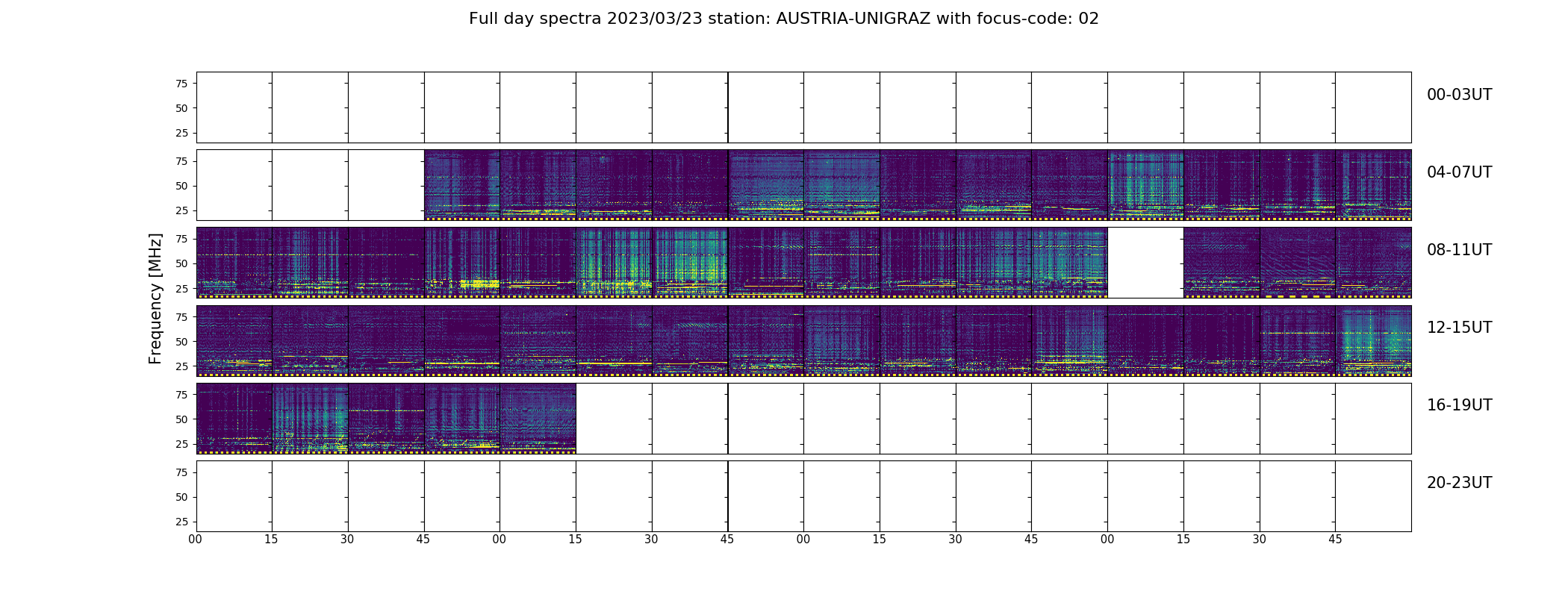Click the '25' tick in the 04-07UT row
Screen dimensions: 1568x597
click(x=181, y=210)
